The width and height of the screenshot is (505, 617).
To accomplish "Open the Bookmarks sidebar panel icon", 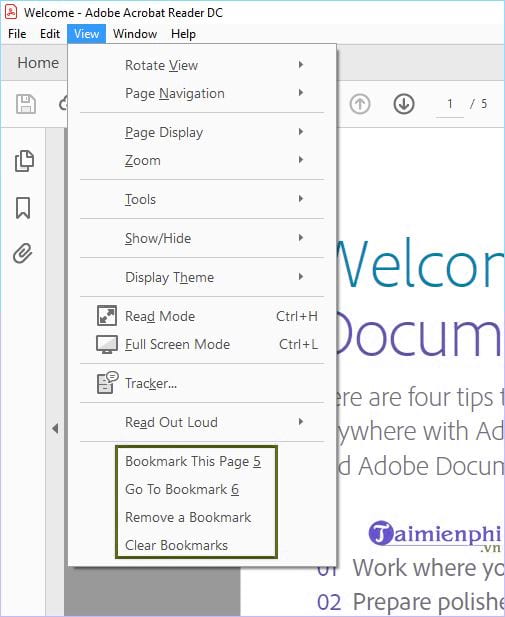I will [x=23, y=208].
